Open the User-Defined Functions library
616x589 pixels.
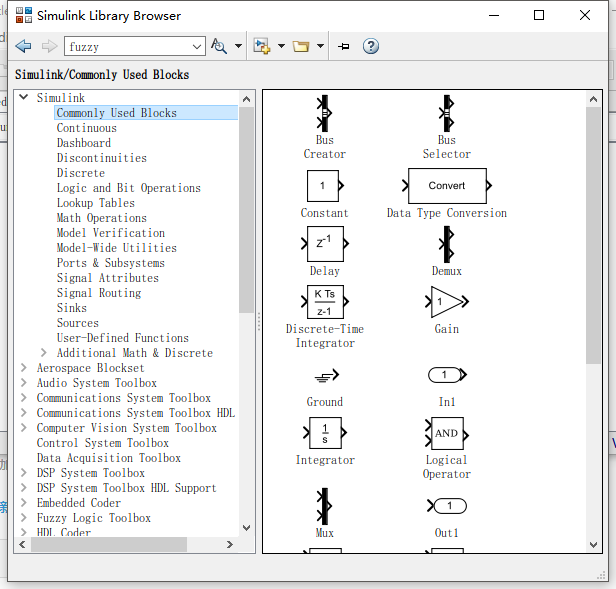(122, 338)
